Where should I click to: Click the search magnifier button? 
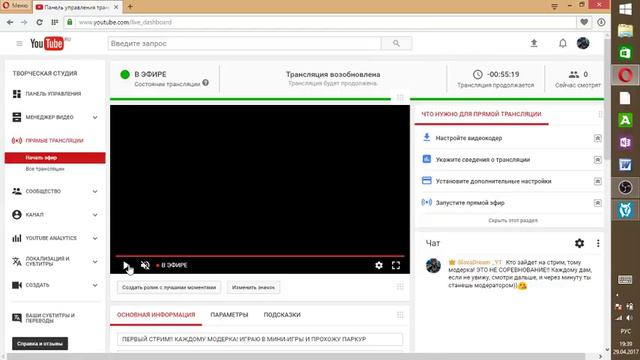pos(396,43)
